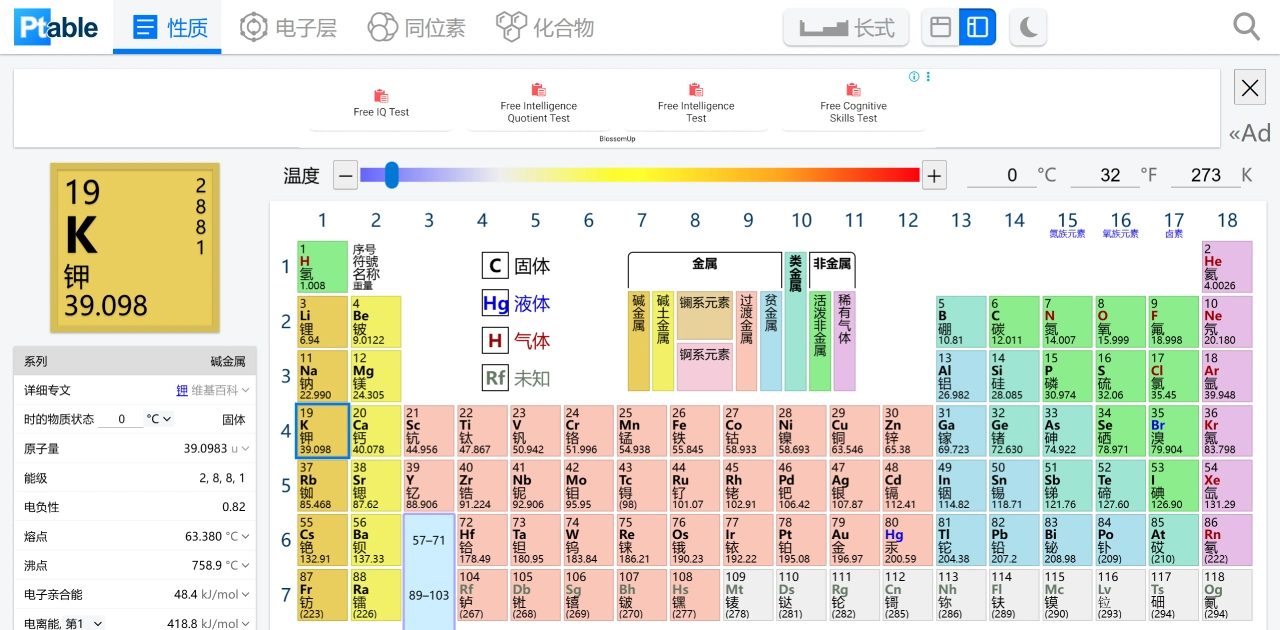The image size is (1280, 630).
Task: Click the Celsius temperature field
Action: point(1000,176)
